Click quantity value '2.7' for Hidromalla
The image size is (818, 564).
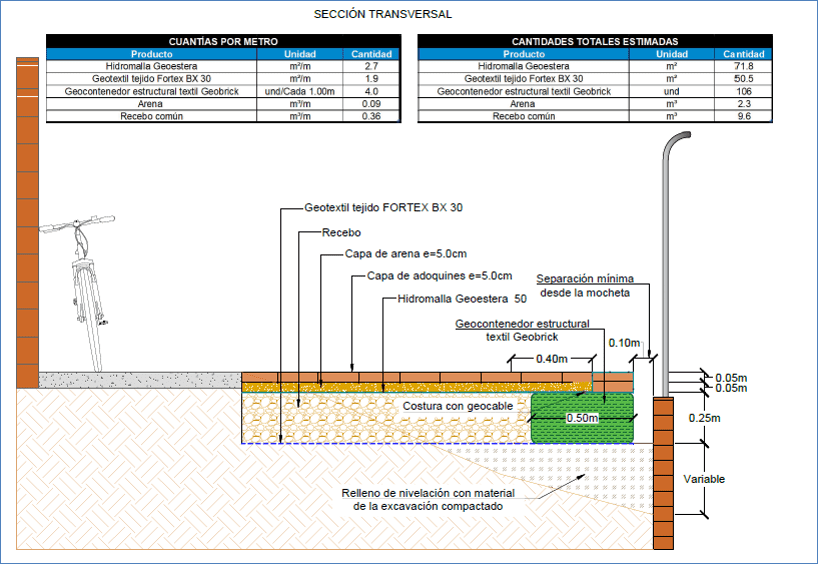point(371,66)
